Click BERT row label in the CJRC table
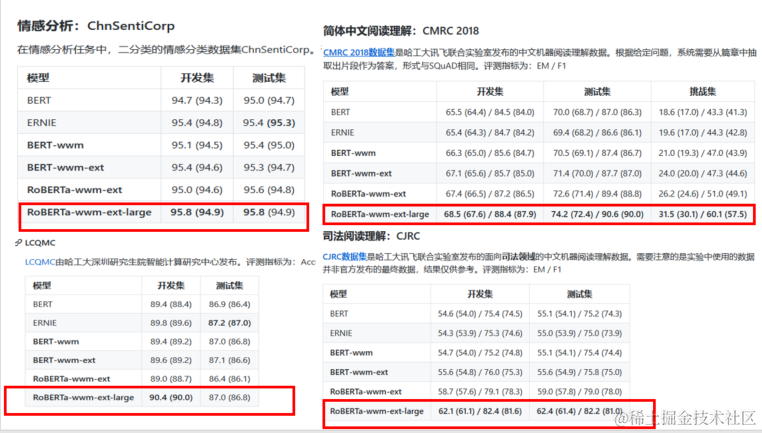This screenshot has width=762, height=433. pyautogui.click(x=339, y=313)
